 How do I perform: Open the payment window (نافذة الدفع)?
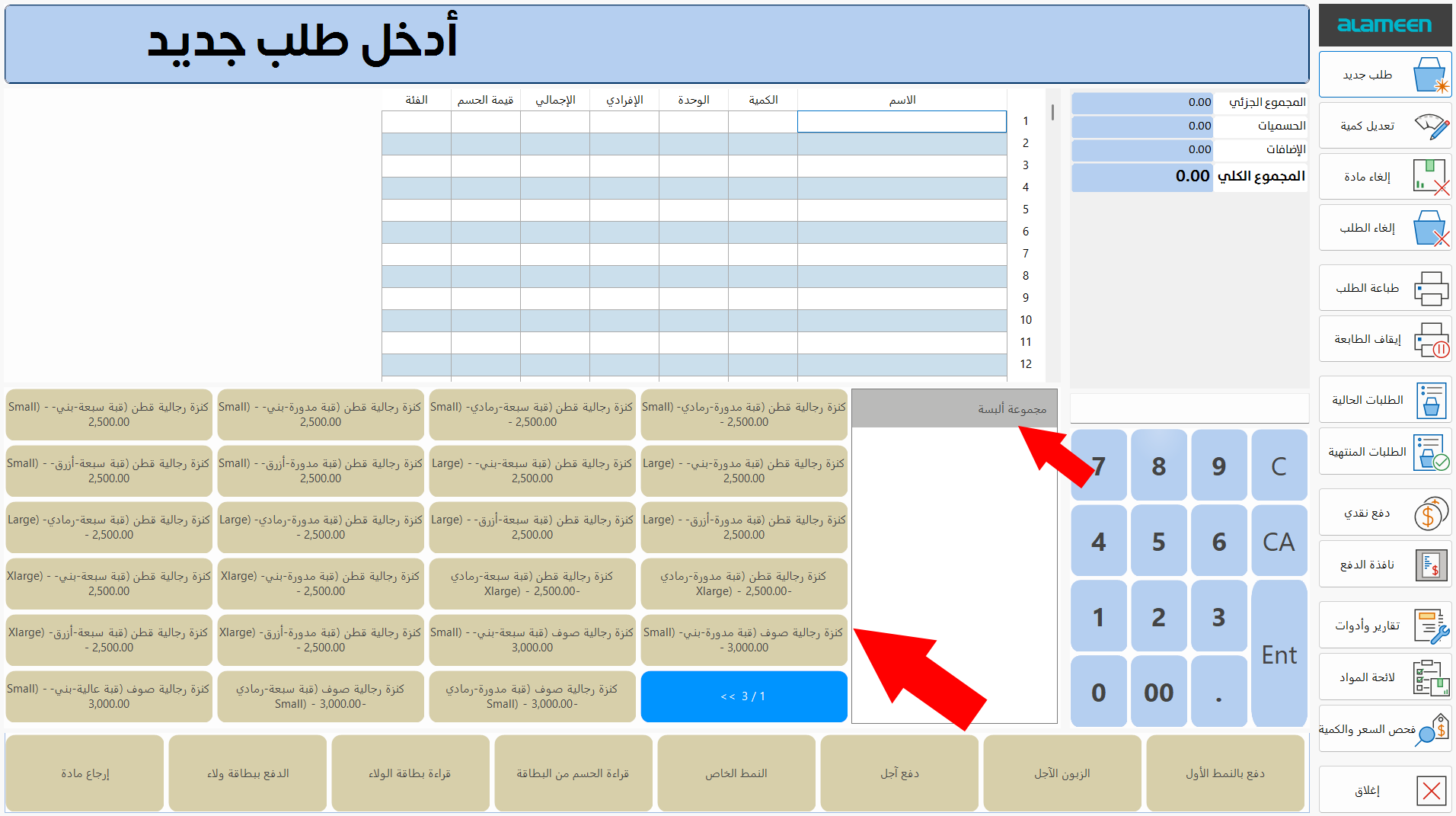(1384, 564)
